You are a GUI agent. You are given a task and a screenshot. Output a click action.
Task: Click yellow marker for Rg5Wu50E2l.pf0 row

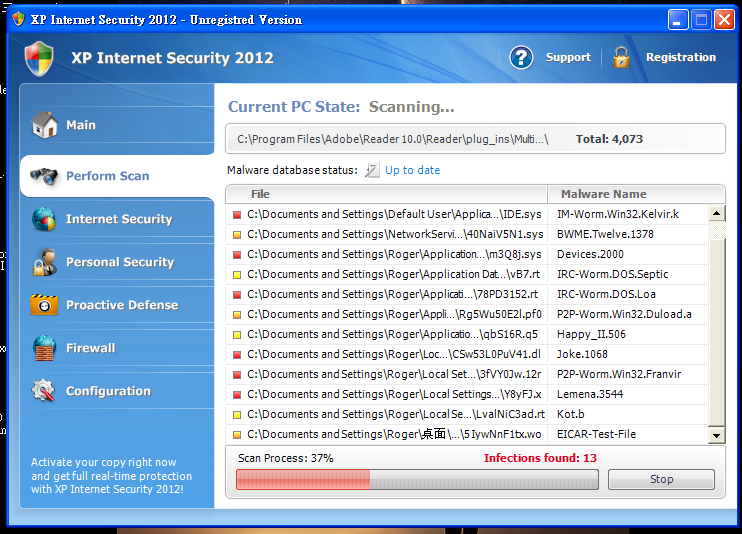(237, 315)
